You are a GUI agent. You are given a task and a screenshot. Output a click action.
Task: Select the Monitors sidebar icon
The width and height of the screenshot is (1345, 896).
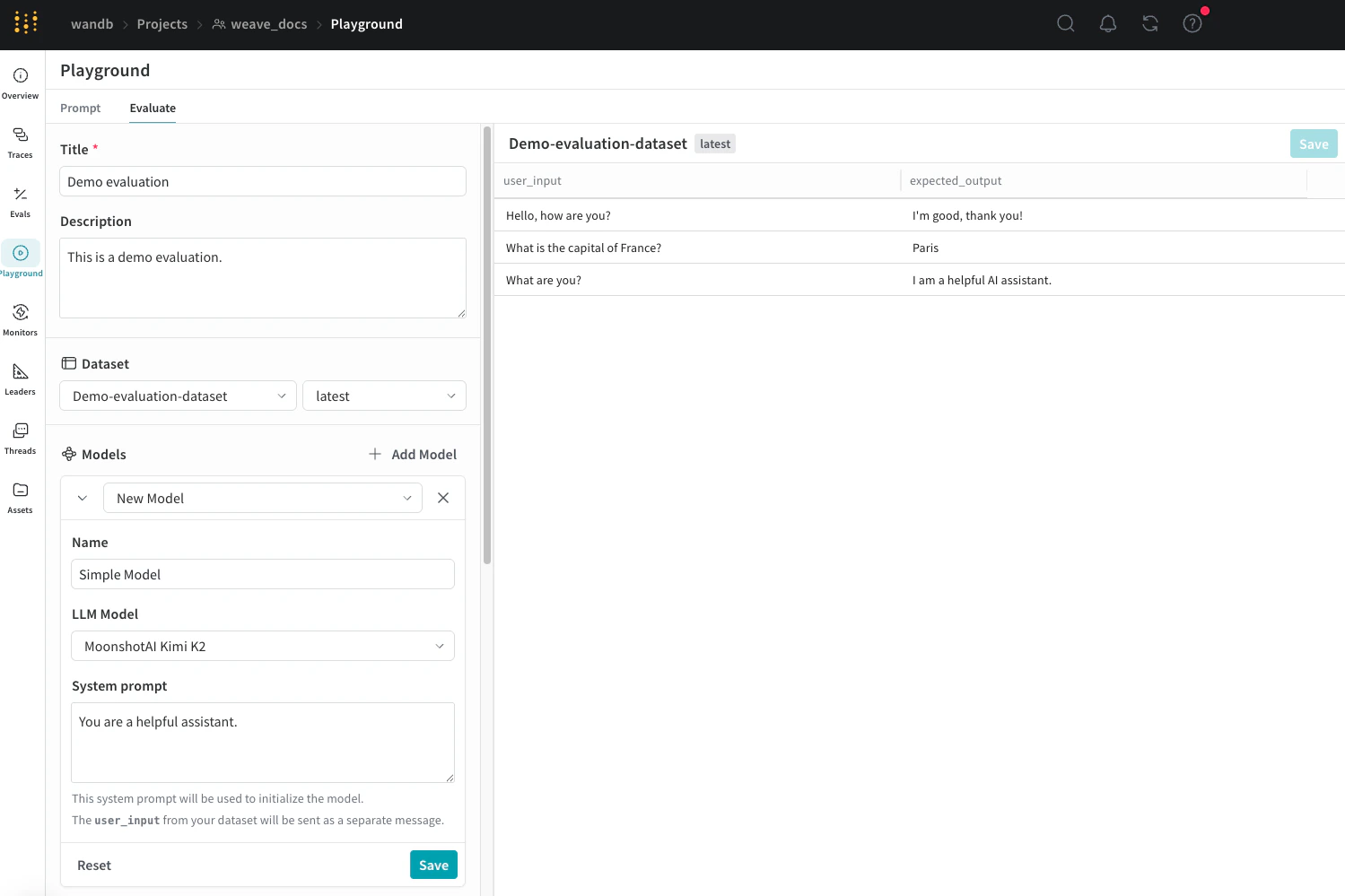pos(20,319)
